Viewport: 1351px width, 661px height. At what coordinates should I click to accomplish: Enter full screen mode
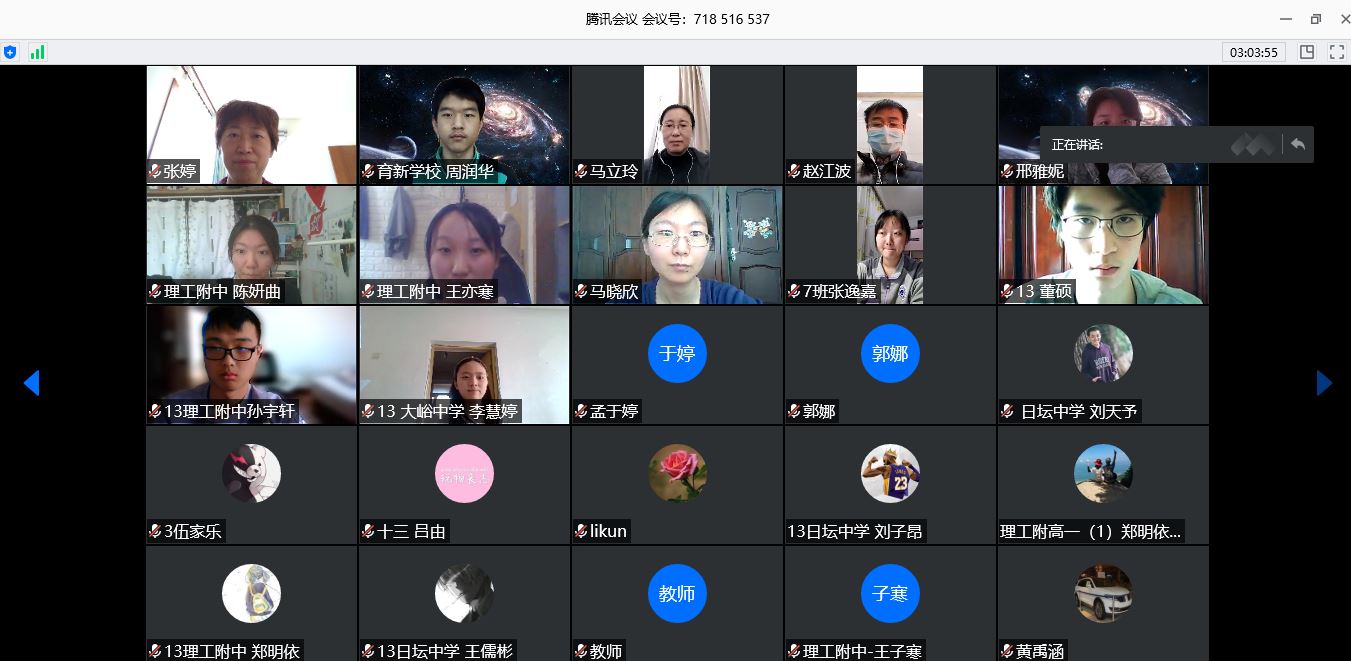(x=1336, y=52)
